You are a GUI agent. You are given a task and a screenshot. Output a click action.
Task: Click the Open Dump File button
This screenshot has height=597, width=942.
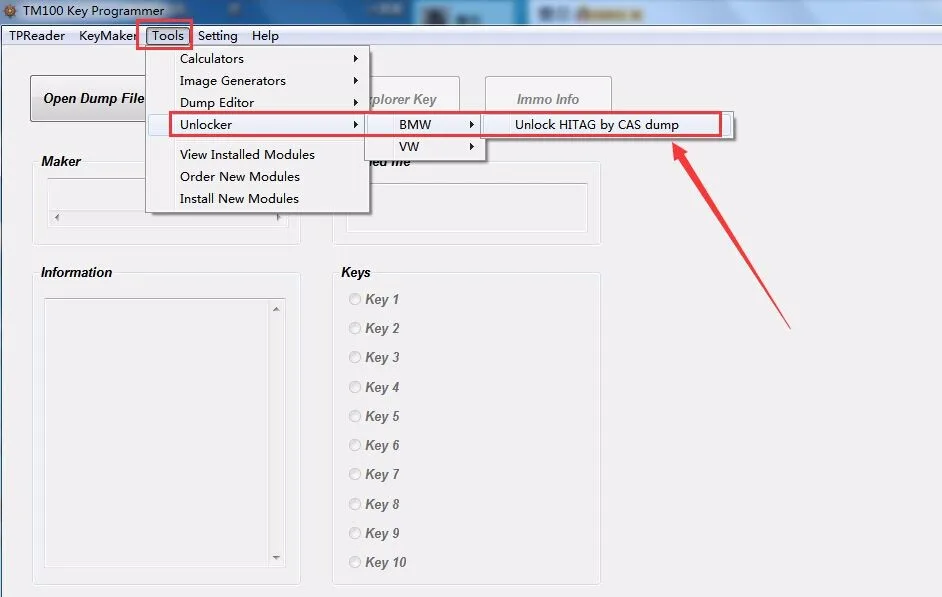(90, 98)
